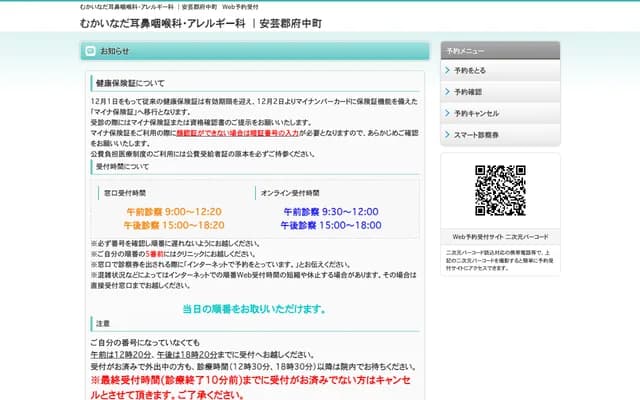Click the red 5番前 text
640x400 pixels.
pyautogui.click(x=155, y=254)
